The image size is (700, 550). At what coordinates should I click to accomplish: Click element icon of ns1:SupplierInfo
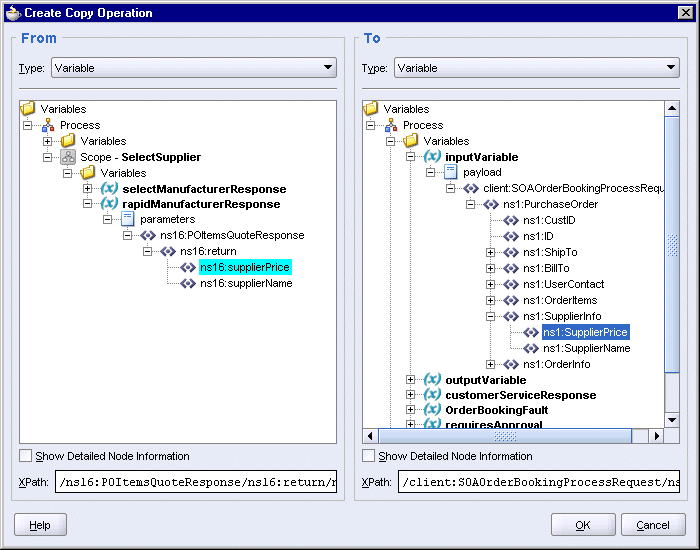511,317
